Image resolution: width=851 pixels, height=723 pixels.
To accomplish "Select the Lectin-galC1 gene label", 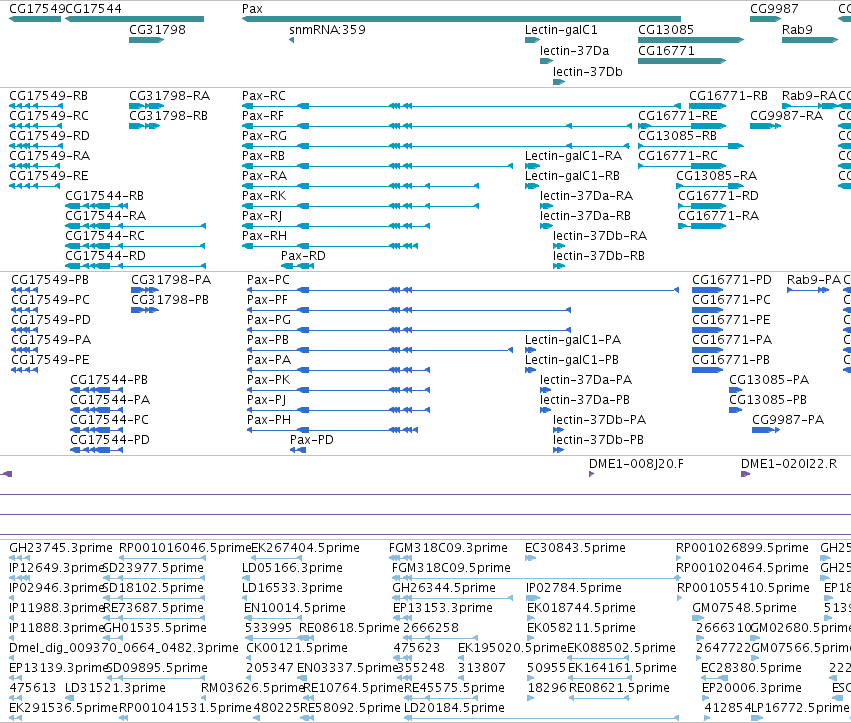I will [x=561, y=30].
